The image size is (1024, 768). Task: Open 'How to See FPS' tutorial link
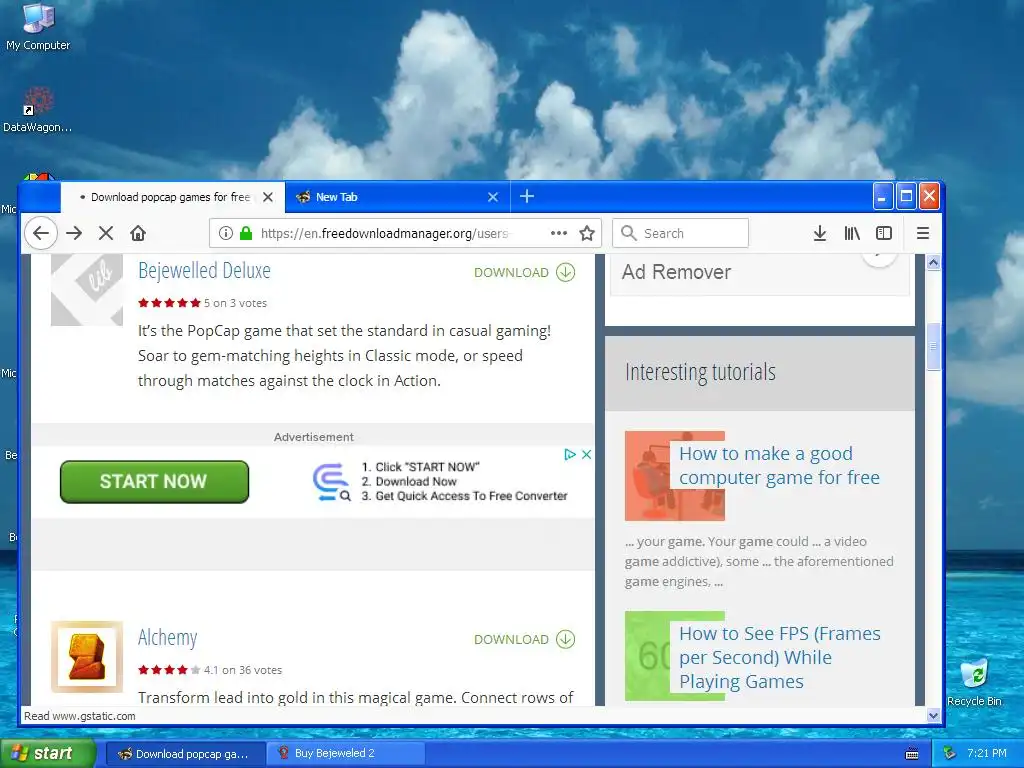(780, 658)
